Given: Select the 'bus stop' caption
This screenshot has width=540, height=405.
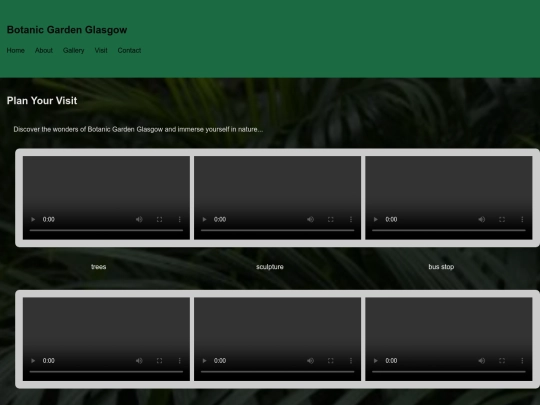Looking at the screenshot, I should [x=441, y=267].
